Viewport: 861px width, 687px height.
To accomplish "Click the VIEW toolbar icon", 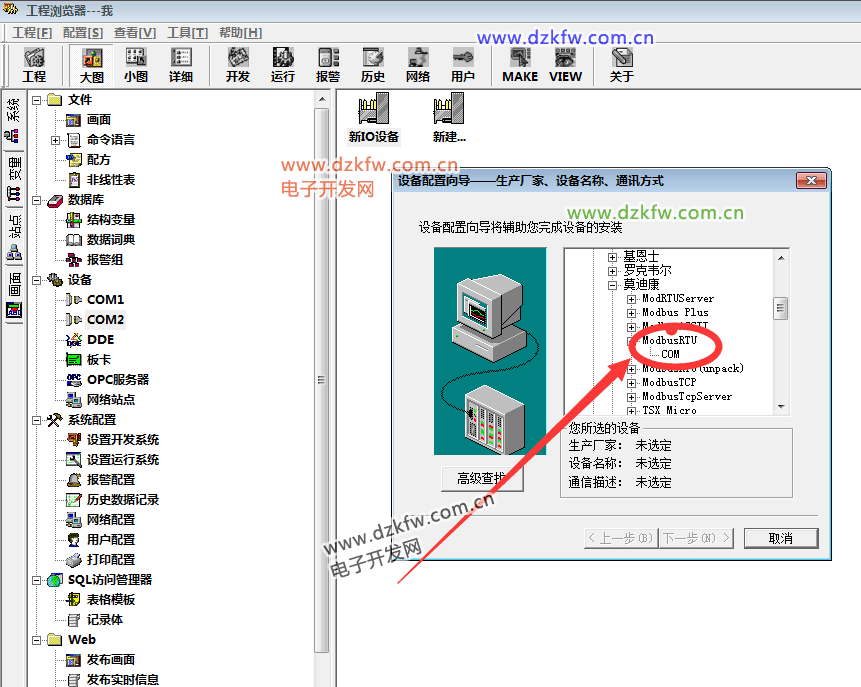I will tap(565, 65).
